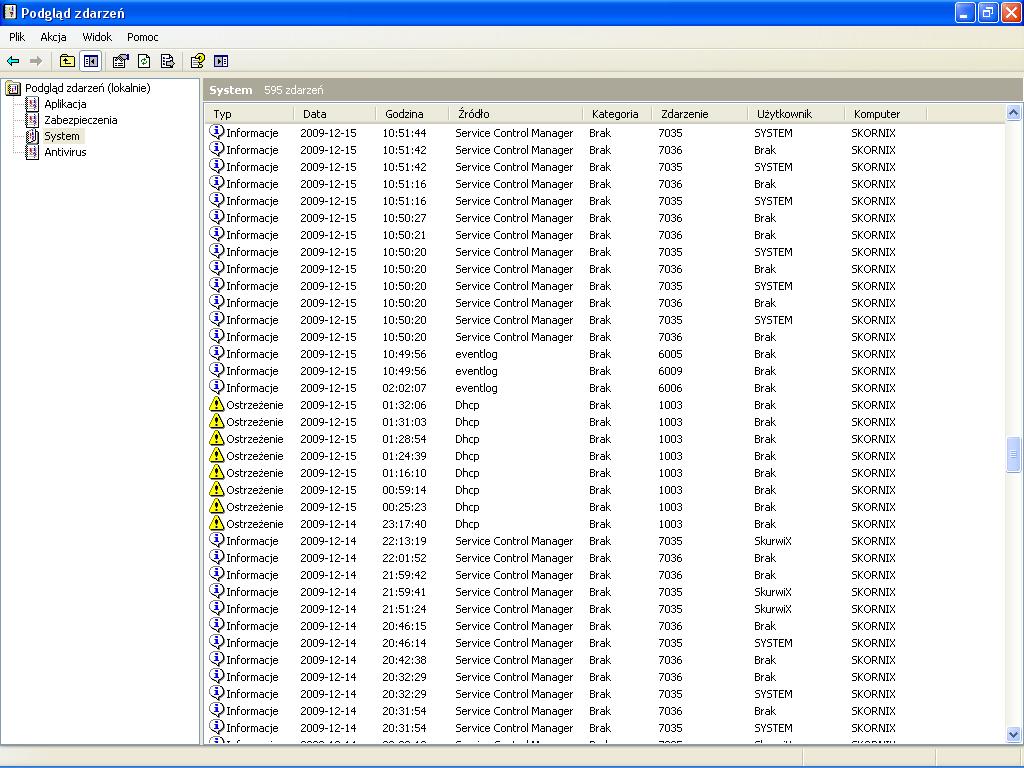Click the Event Viewer title bar icon
Viewport: 1024px width, 768px height.
tap(10, 12)
